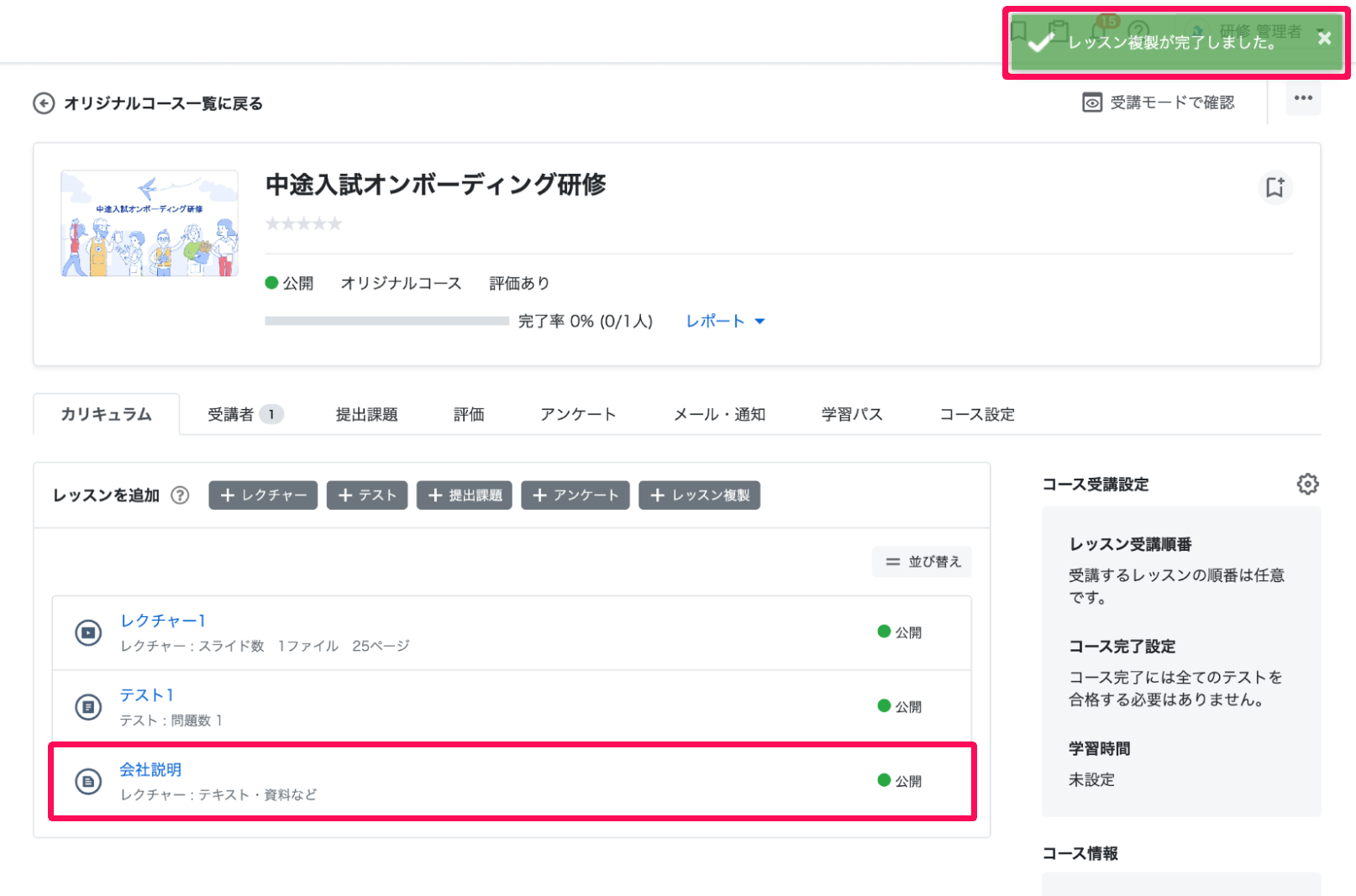This screenshot has width=1356, height=896.
Task: Click the course 公開 status label
Action: 289,283
